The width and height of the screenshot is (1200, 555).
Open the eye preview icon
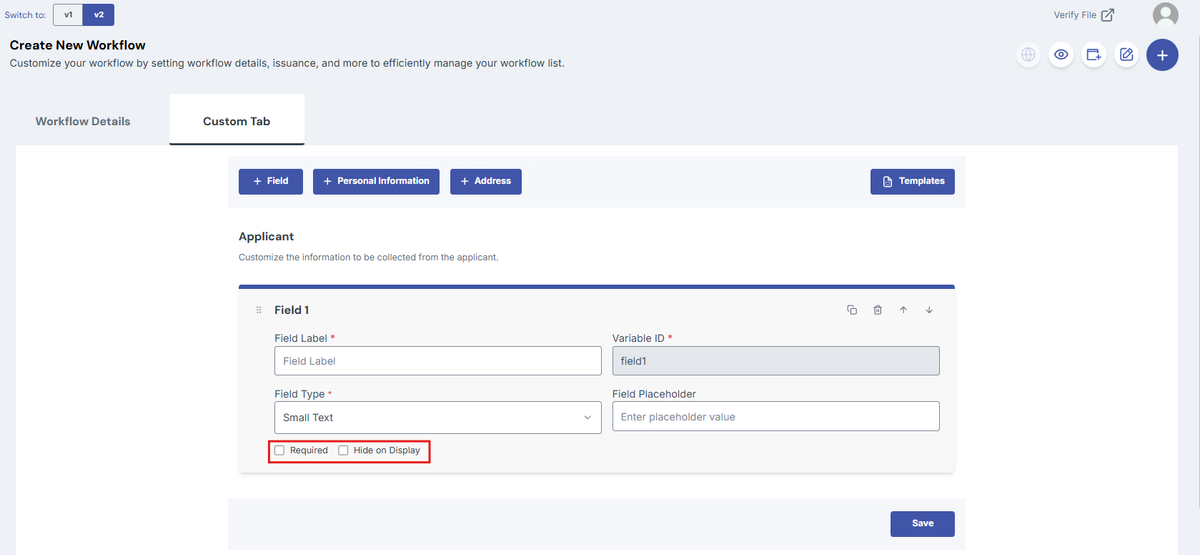pyautogui.click(x=1061, y=55)
